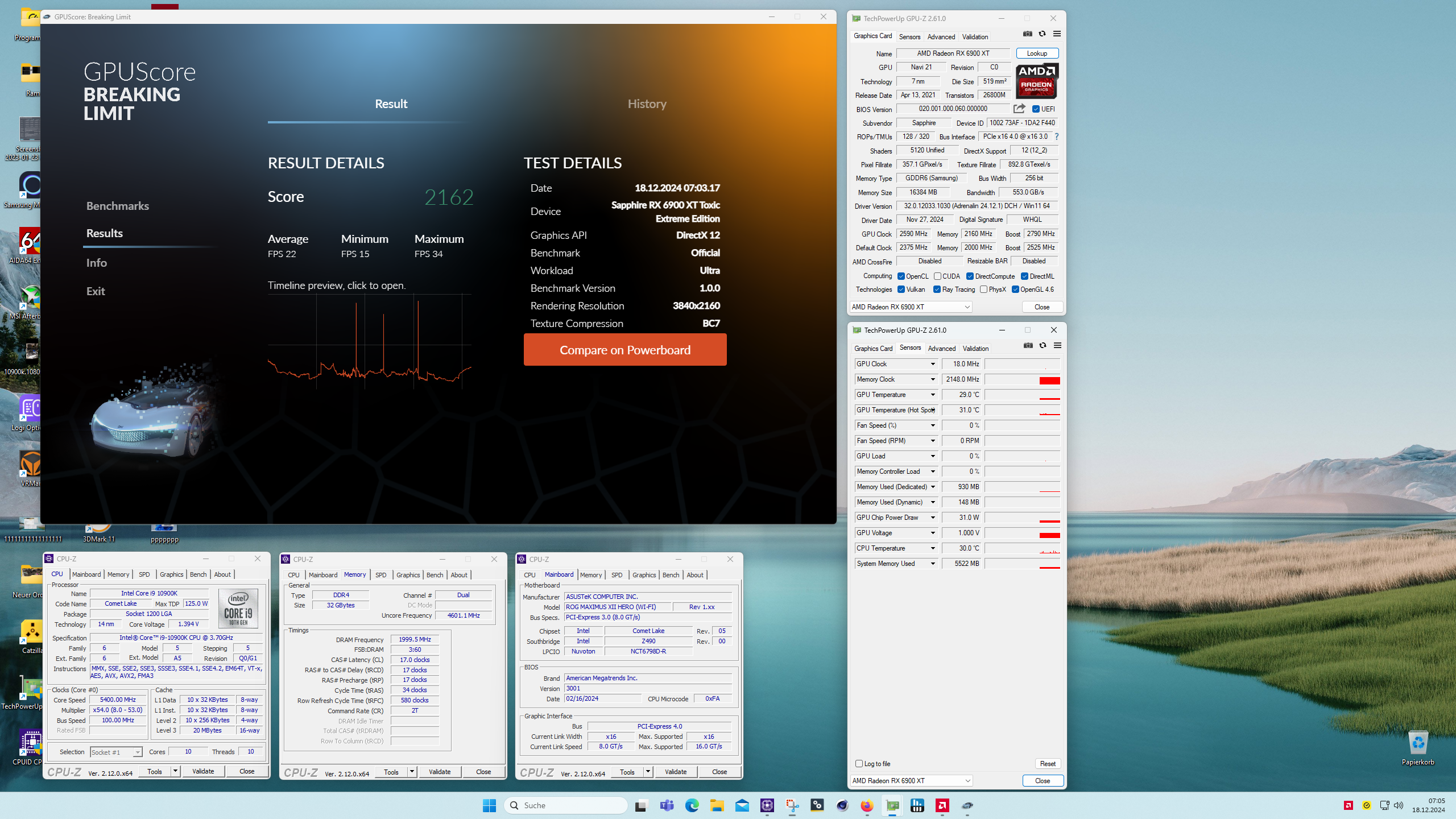Open File Explorer from the taskbar
This screenshot has width=1456, height=819.
pos(717,805)
